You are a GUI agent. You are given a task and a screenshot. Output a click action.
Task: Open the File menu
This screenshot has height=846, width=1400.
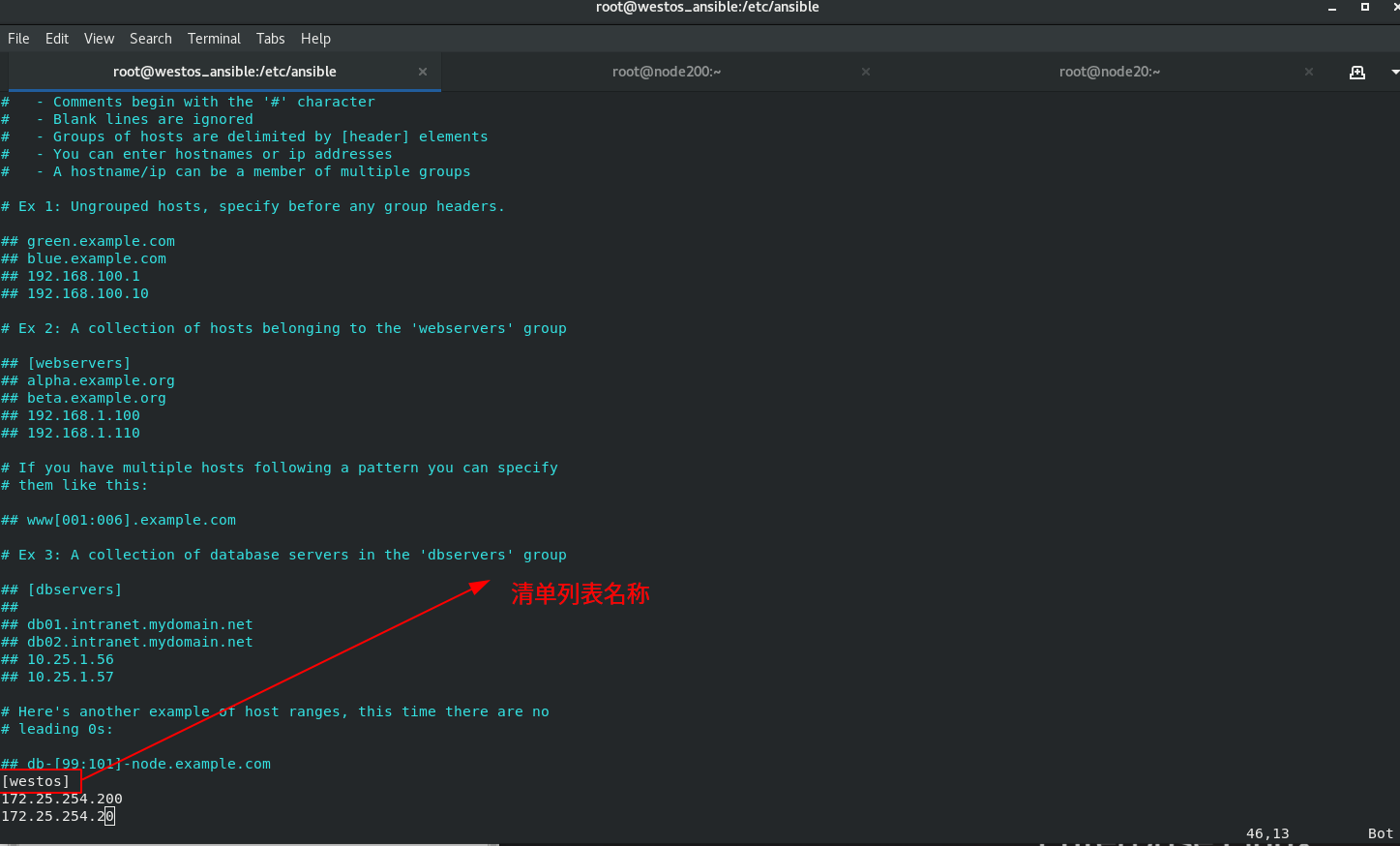[18, 39]
